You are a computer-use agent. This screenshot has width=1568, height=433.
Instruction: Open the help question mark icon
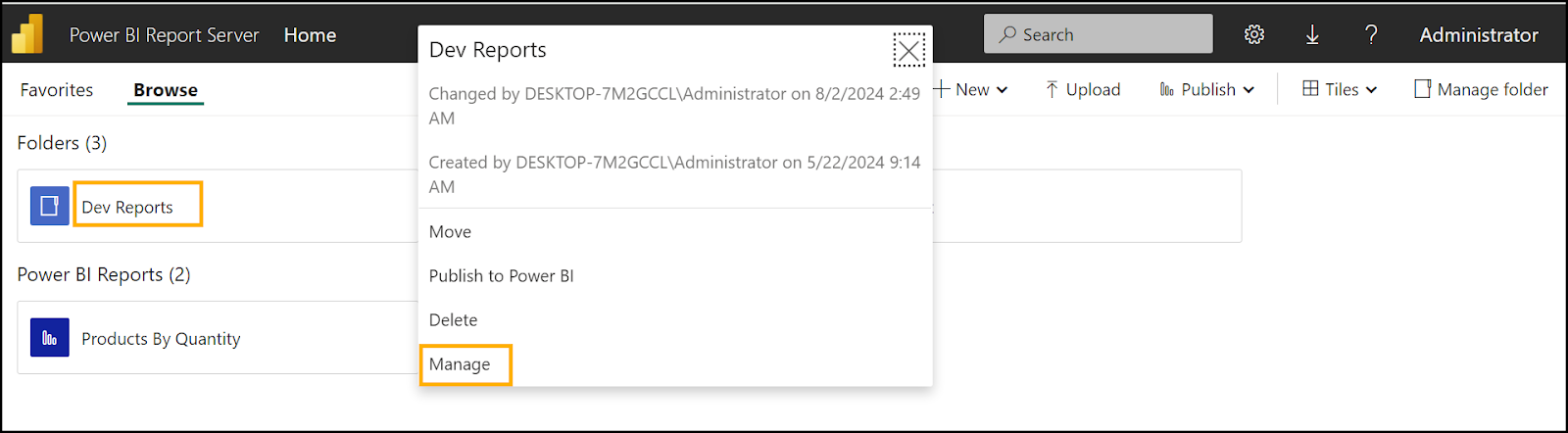[1371, 35]
